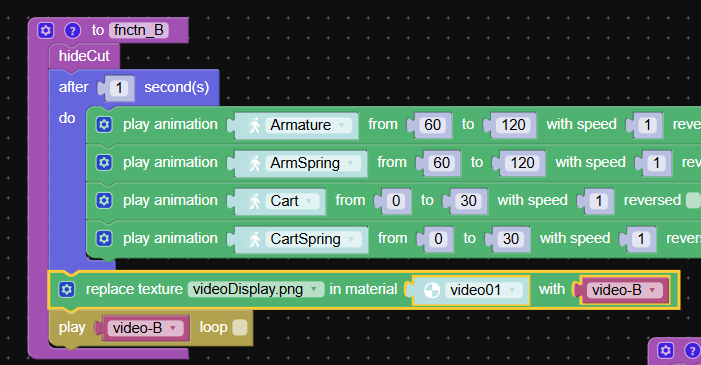Edit ArmSpring animation from value 60

coord(441,163)
